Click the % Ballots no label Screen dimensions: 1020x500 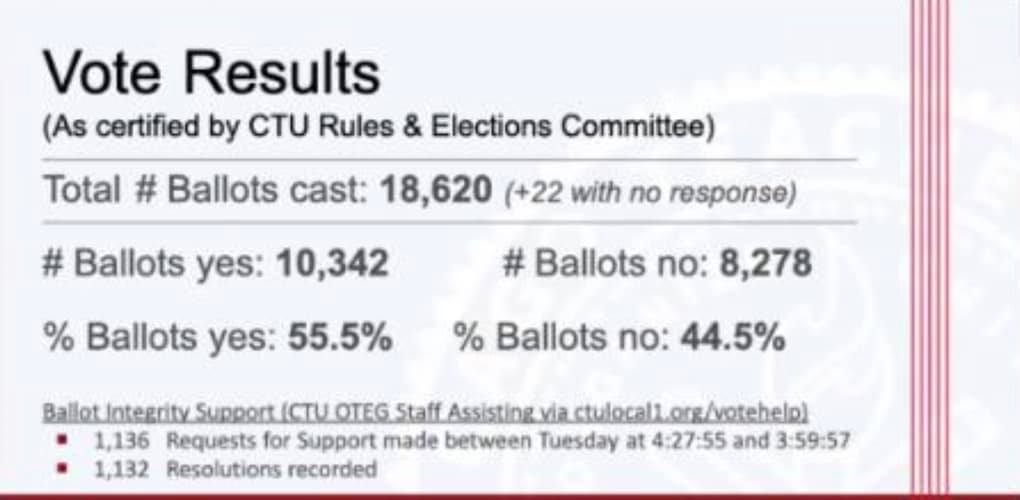click(562, 337)
